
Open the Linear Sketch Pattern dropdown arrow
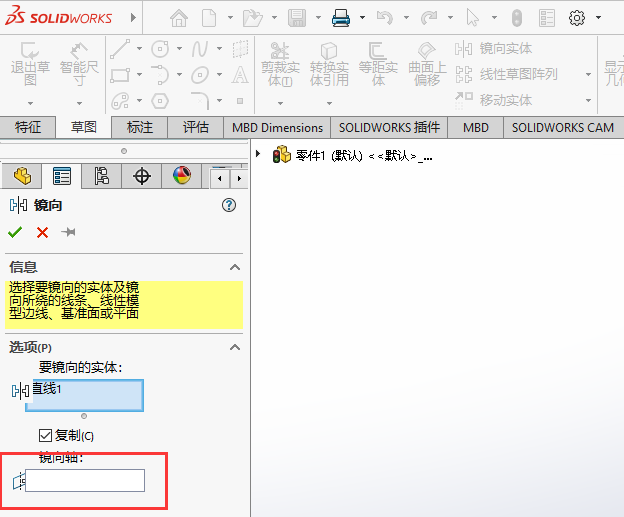589,74
